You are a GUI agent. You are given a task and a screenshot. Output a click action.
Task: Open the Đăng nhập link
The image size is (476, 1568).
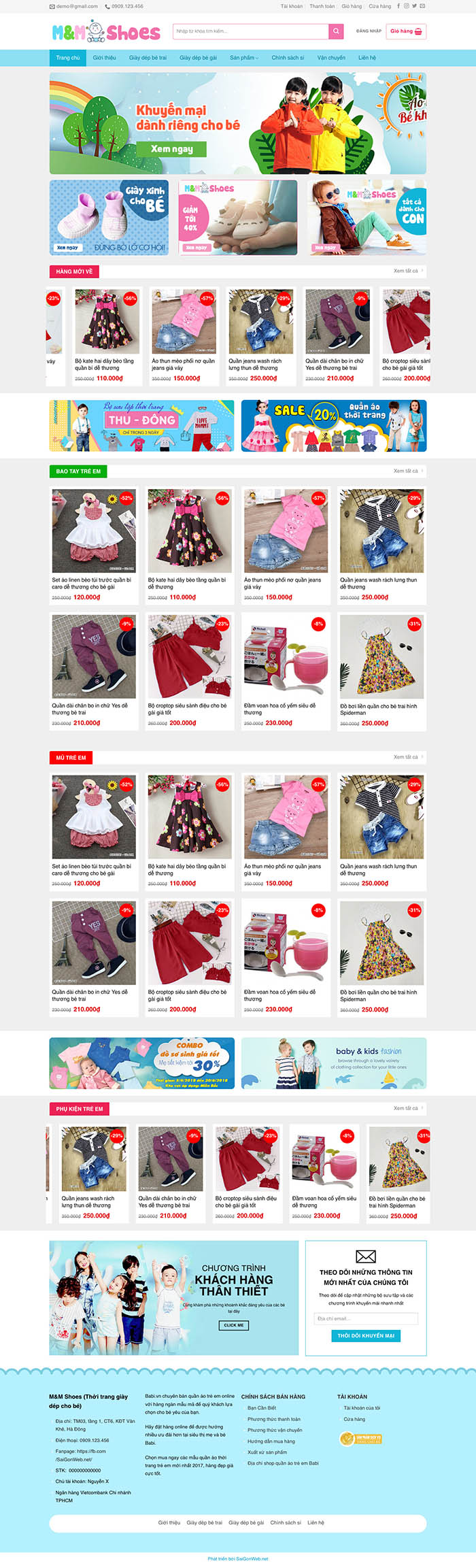pyautogui.click(x=369, y=31)
